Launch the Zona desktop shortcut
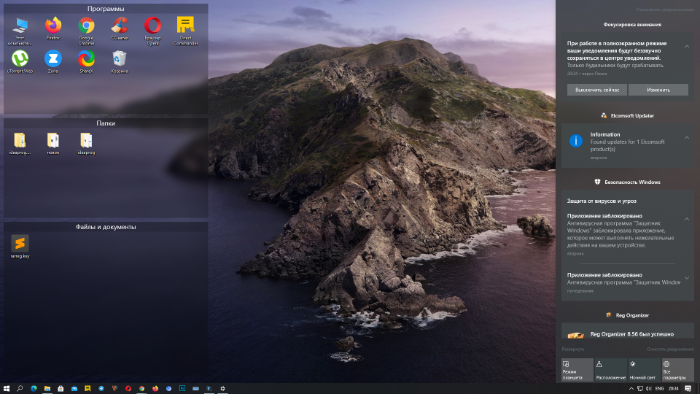700x394 pixels. [x=53, y=62]
